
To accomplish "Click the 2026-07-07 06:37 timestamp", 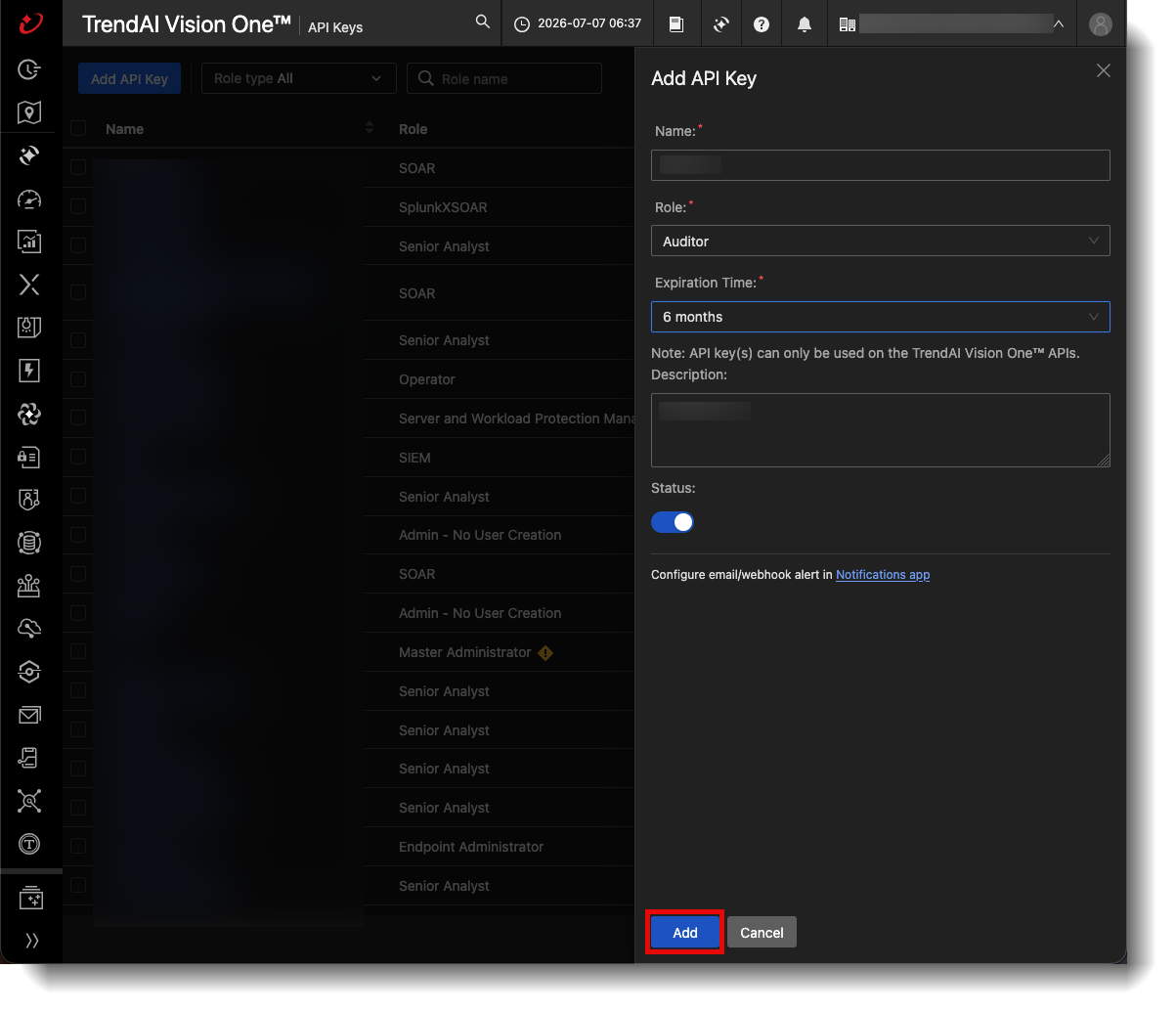I will pyautogui.click(x=589, y=23).
